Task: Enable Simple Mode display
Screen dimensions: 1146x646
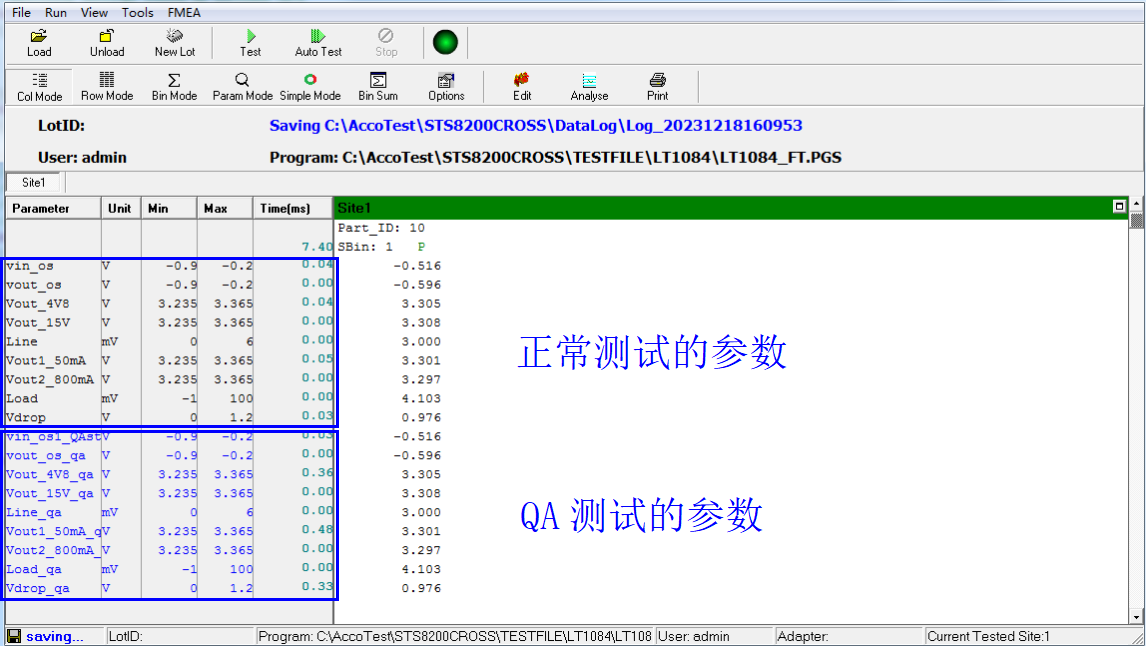Action: [310, 86]
